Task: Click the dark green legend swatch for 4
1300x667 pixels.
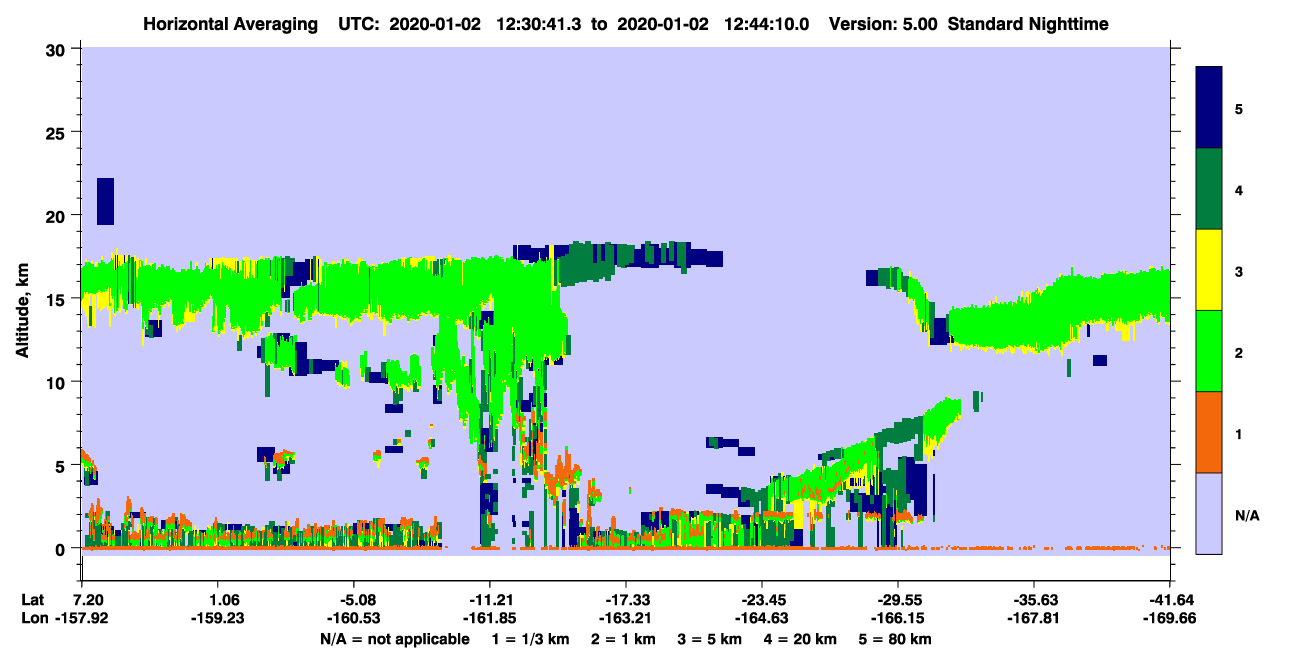Action: pos(1209,189)
